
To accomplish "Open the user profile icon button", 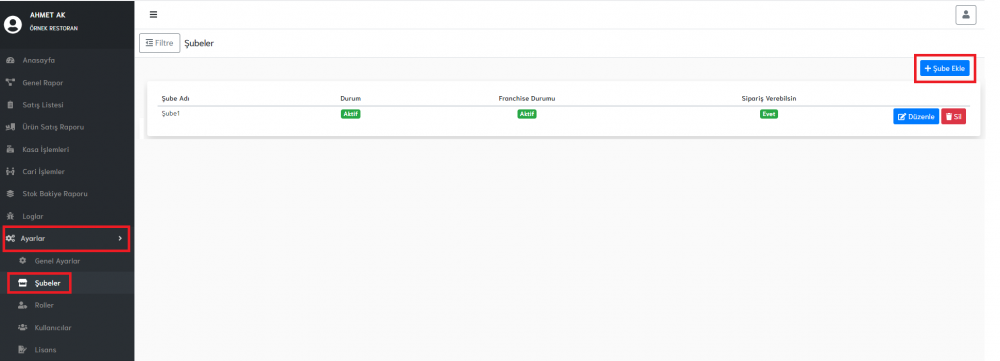I will tap(966, 15).
